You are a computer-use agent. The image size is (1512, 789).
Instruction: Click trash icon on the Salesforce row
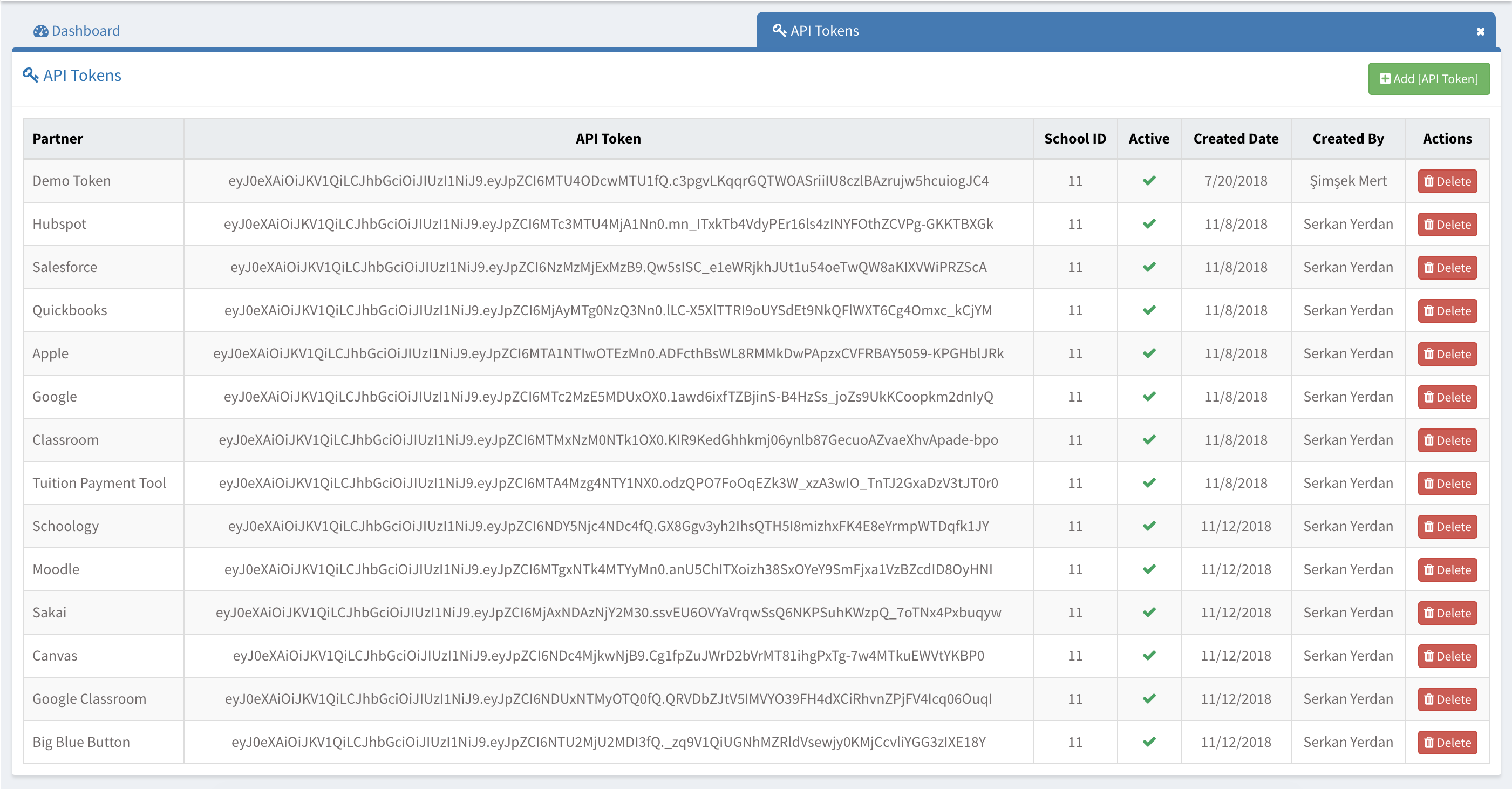click(x=1429, y=268)
